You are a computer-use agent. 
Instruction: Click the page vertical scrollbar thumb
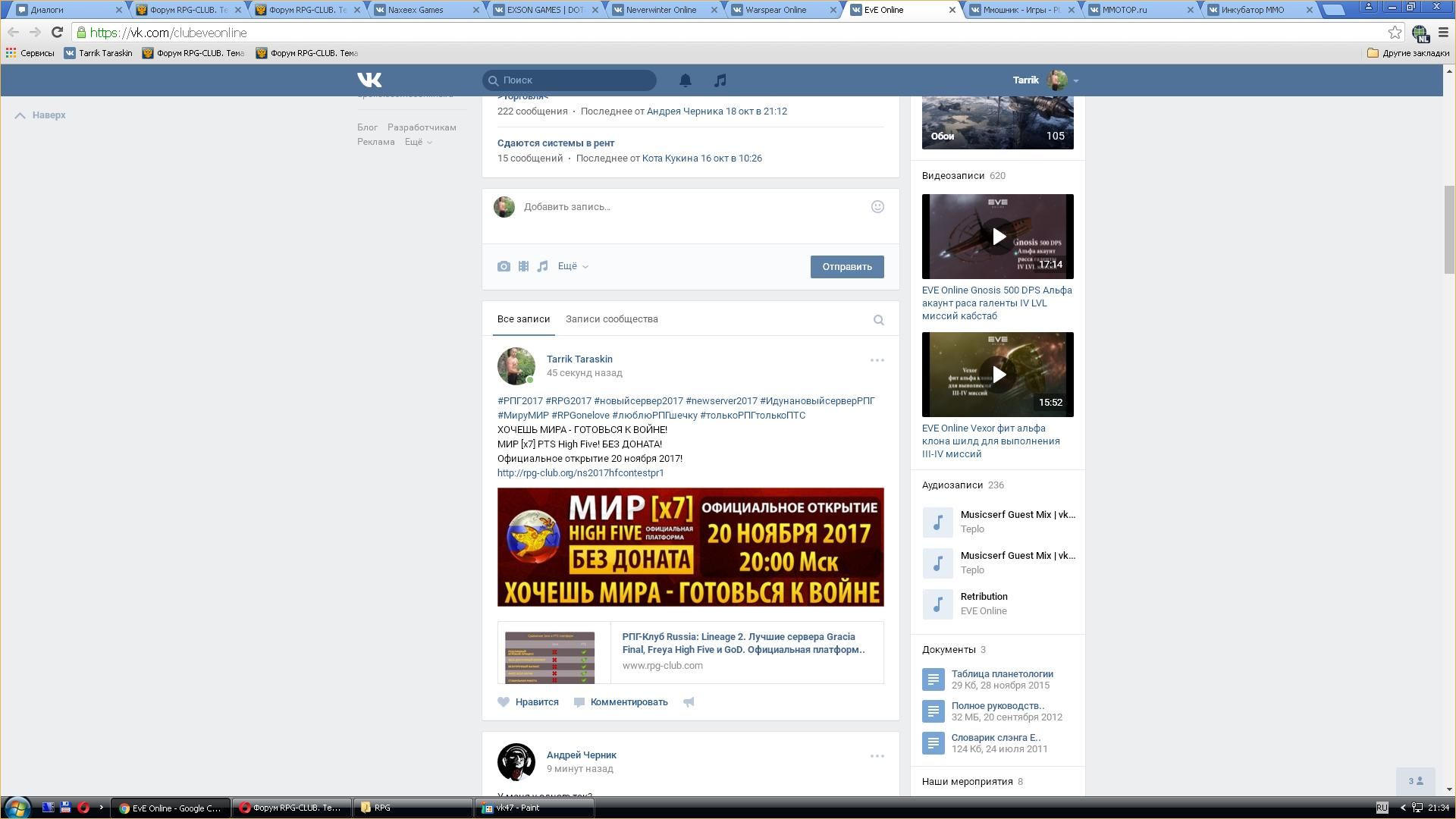pyautogui.click(x=1449, y=229)
